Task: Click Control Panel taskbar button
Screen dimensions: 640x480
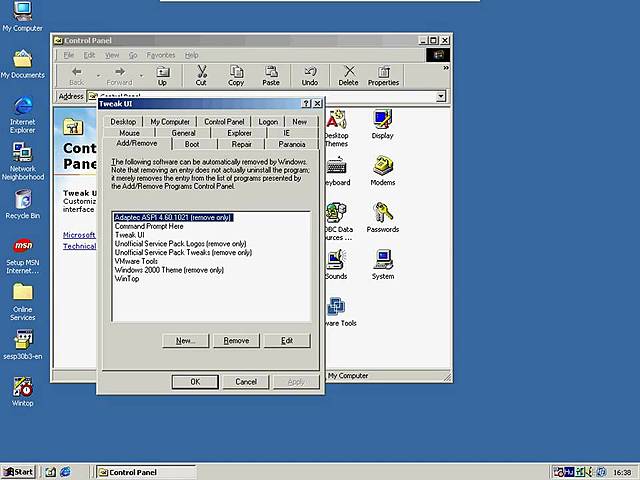Action: coord(146,472)
